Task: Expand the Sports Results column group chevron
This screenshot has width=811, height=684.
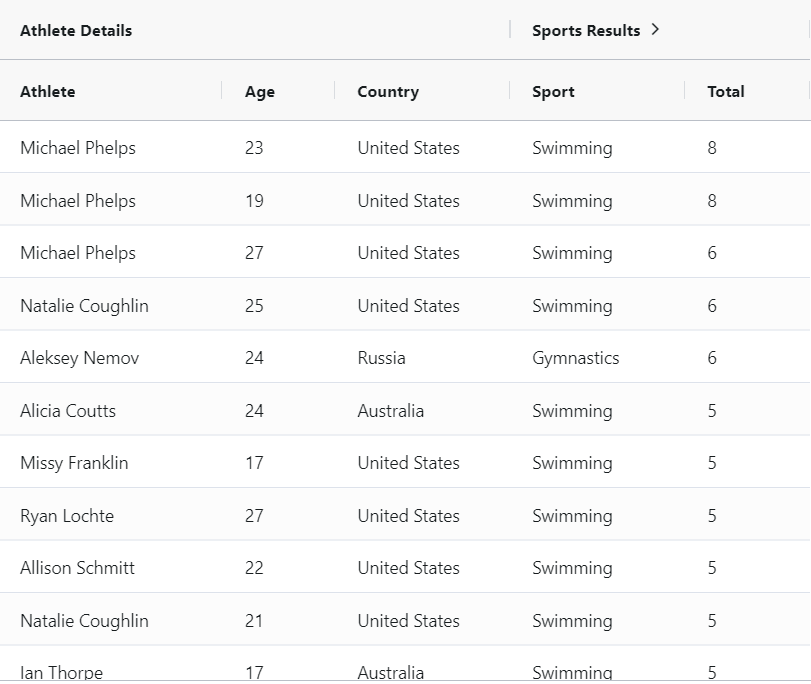Action: (655, 30)
